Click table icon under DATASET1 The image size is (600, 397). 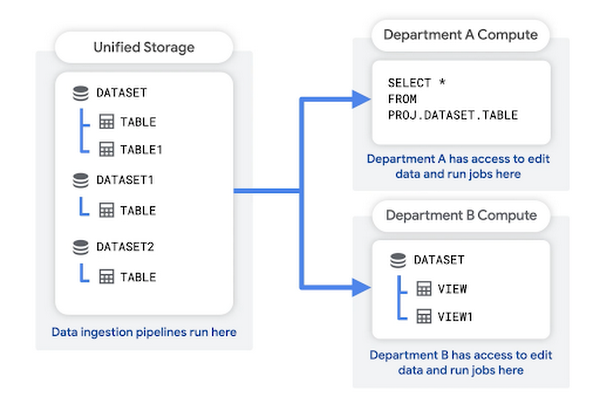coord(106,210)
